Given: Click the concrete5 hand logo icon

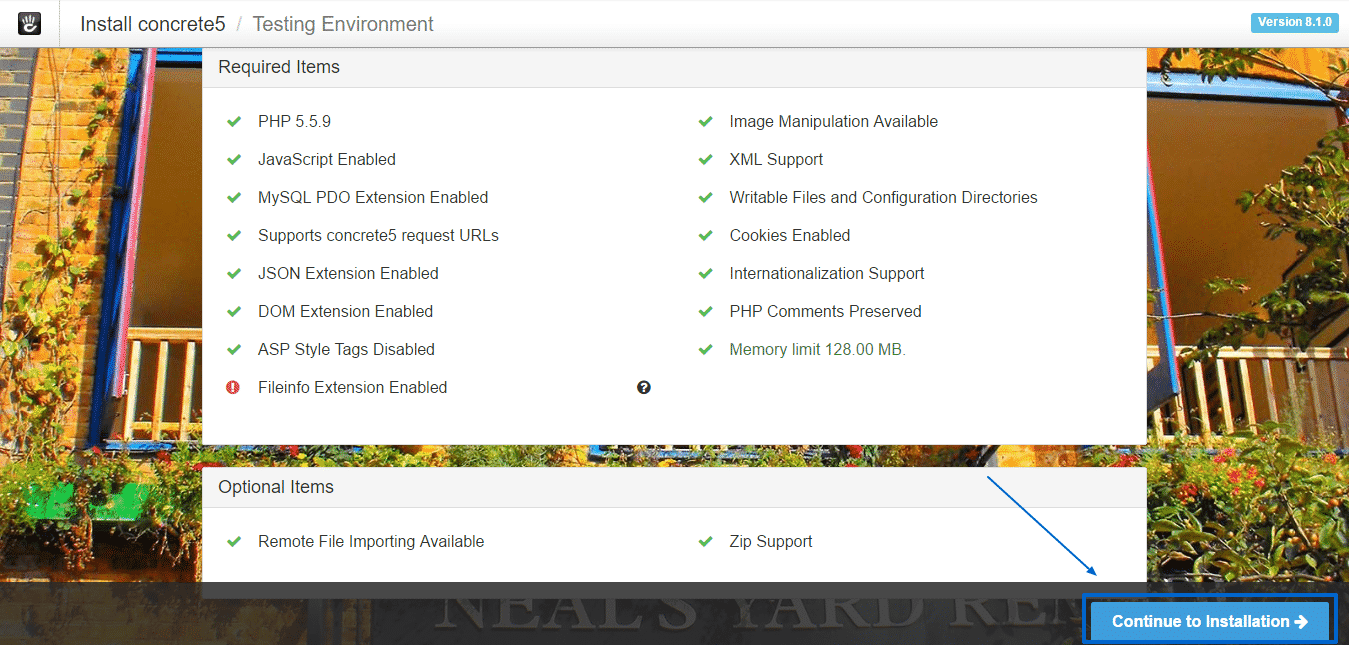Looking at the screenshot, I should (x=29, y=23).
